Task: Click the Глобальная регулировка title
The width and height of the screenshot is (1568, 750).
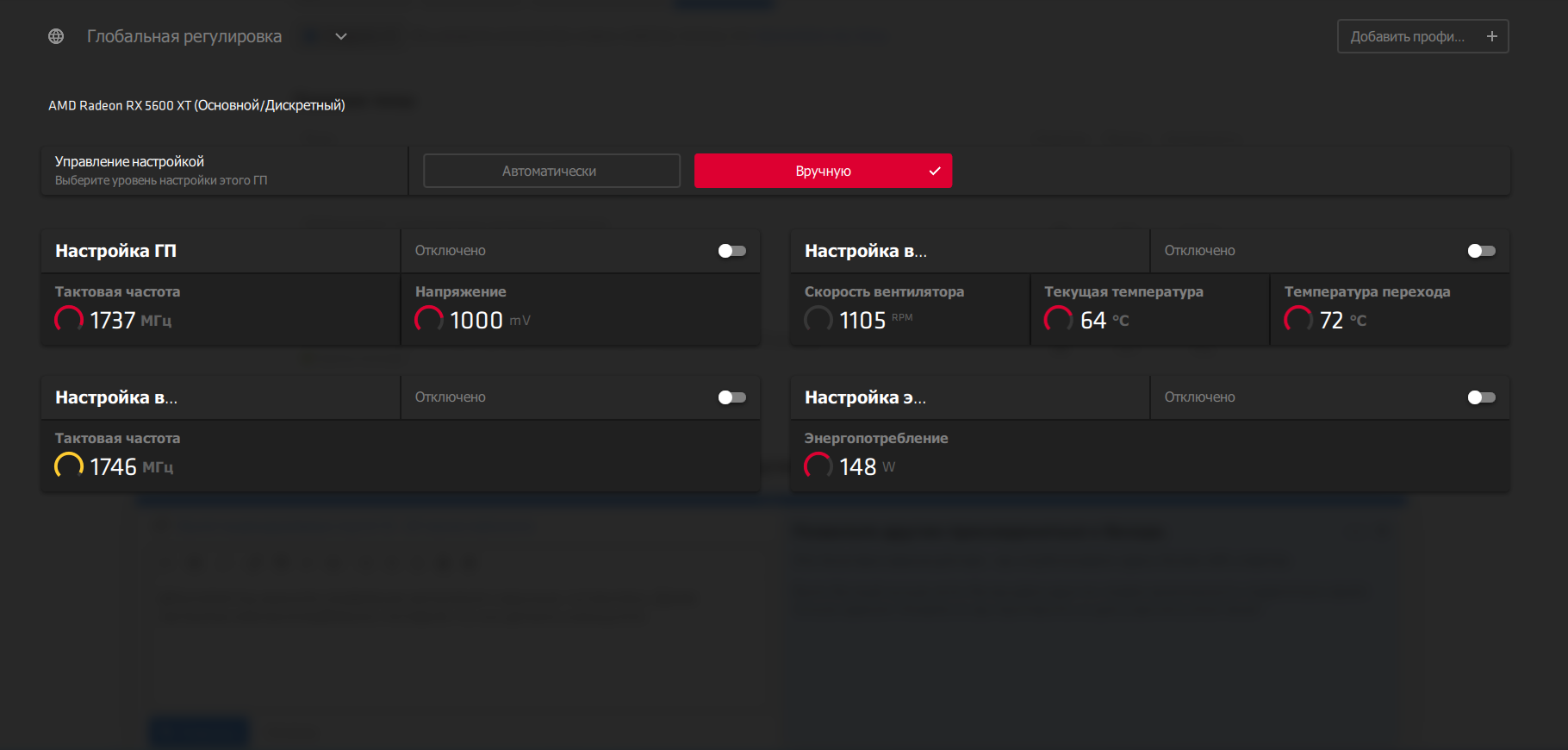Action: coord(184,36)
